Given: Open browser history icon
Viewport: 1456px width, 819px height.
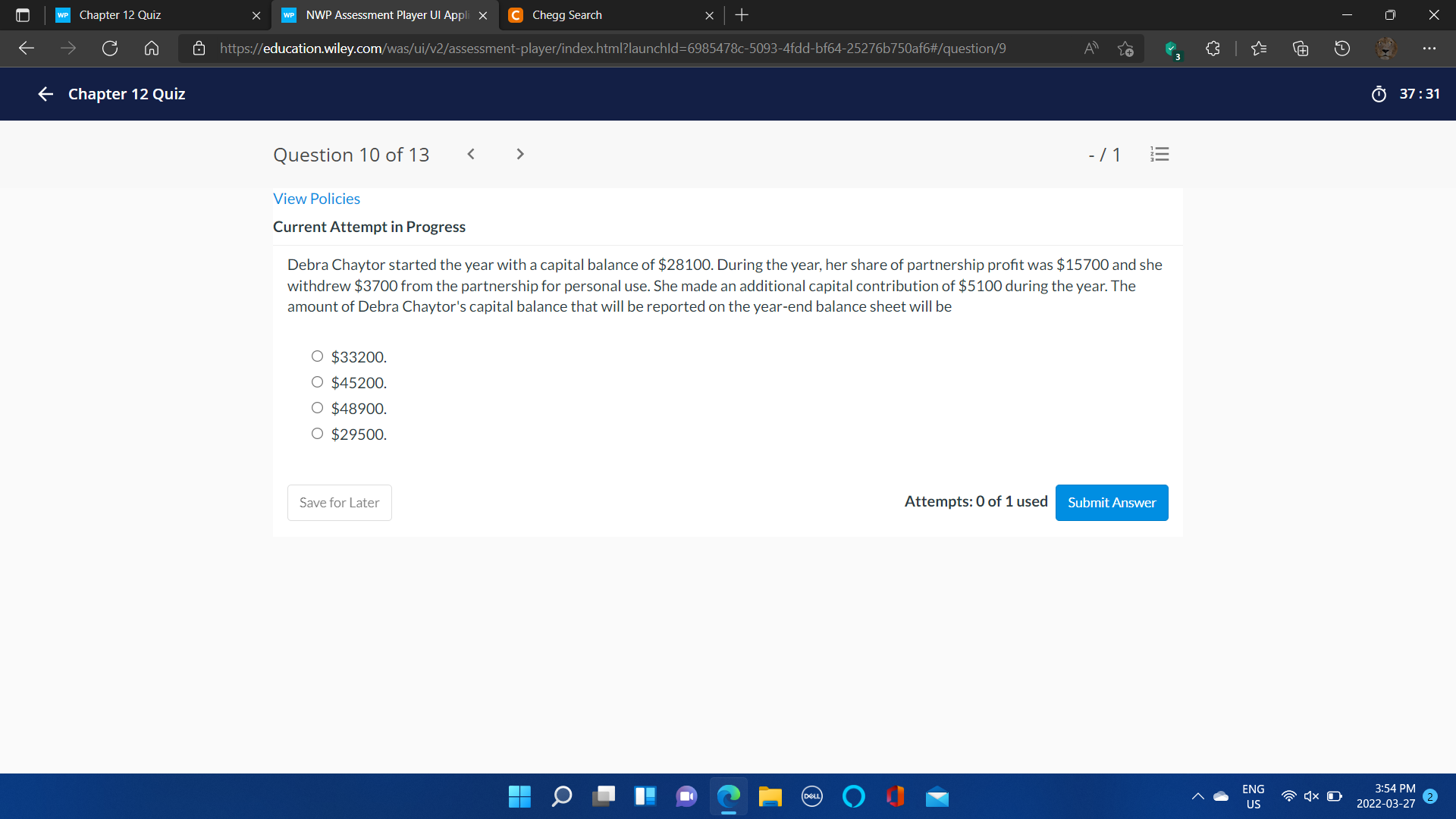Looking at the screenshot, I should coord(1341,49).
